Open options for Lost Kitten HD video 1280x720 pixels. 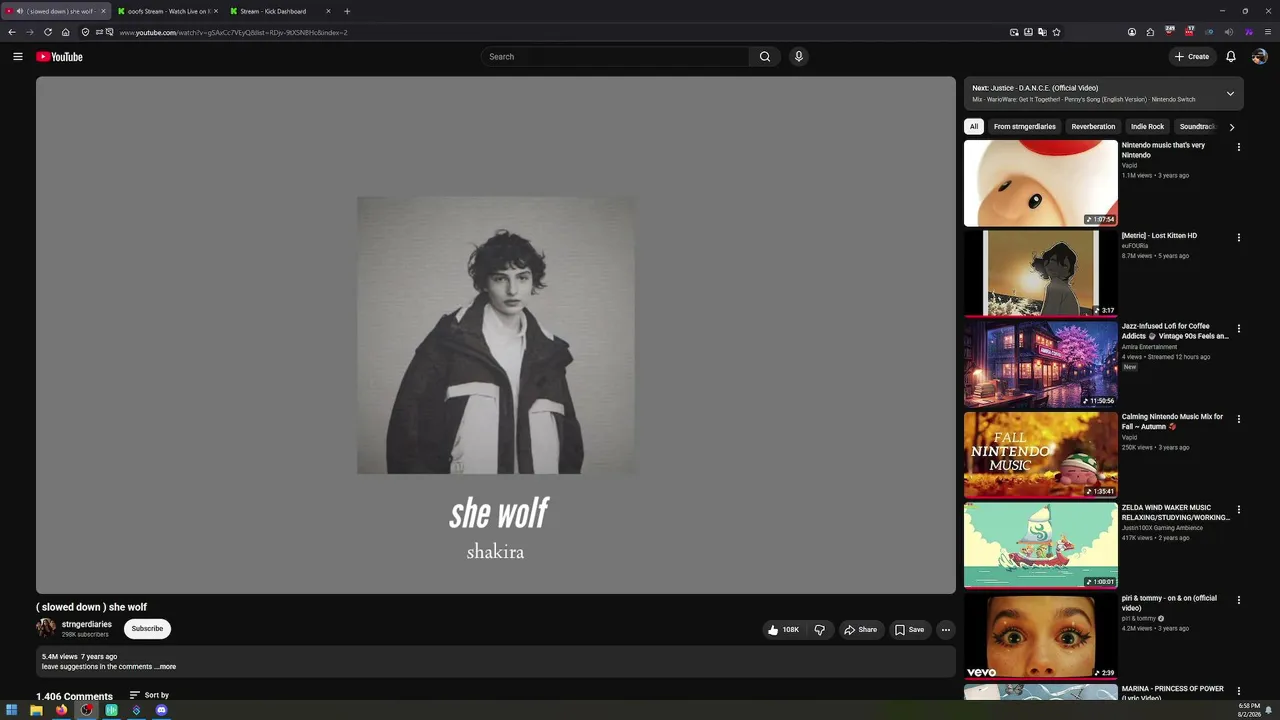(x=1238, y=238)
